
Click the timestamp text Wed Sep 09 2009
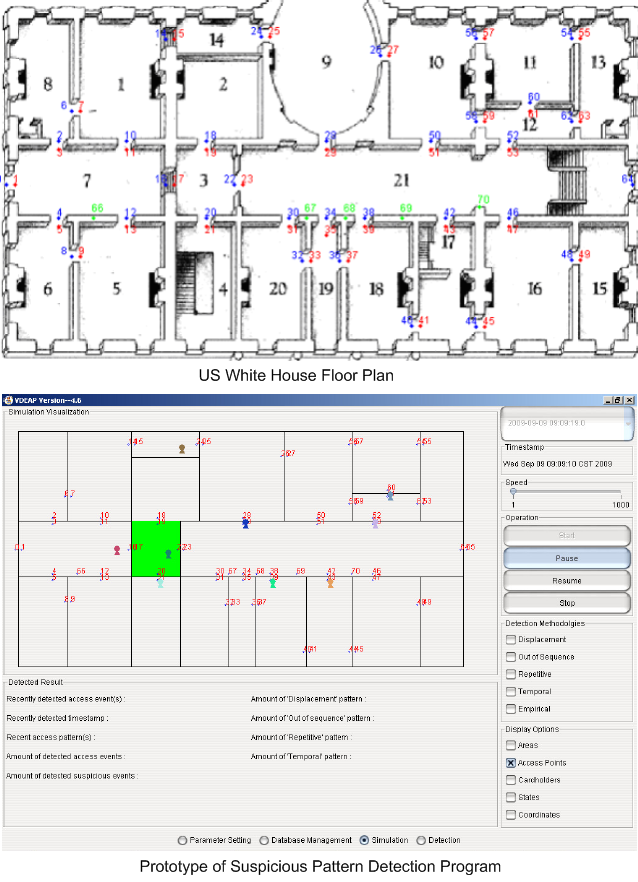tap(557, 464)
